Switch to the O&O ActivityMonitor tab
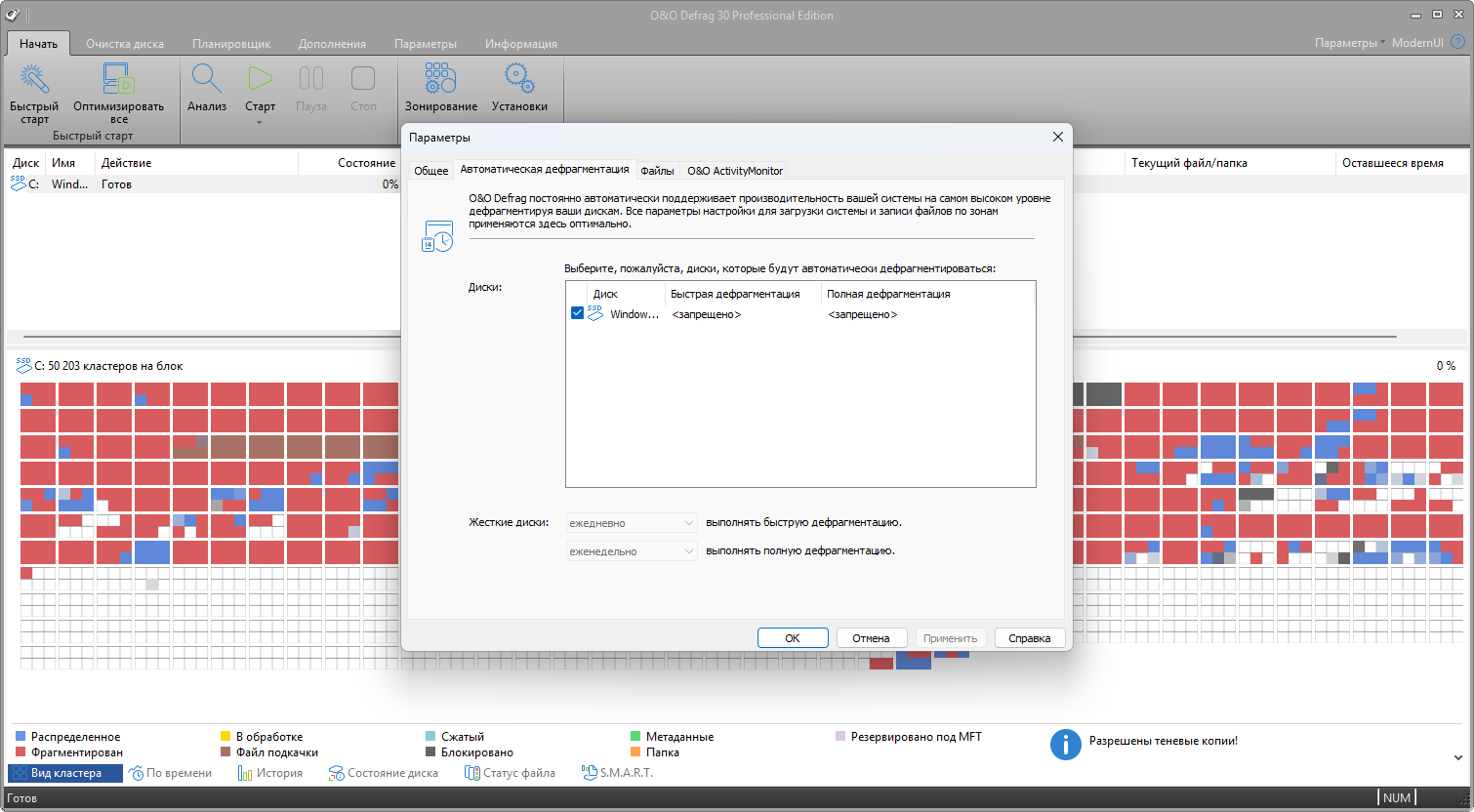This screenshot has height=812, width=1474. (x=734, y=171)
